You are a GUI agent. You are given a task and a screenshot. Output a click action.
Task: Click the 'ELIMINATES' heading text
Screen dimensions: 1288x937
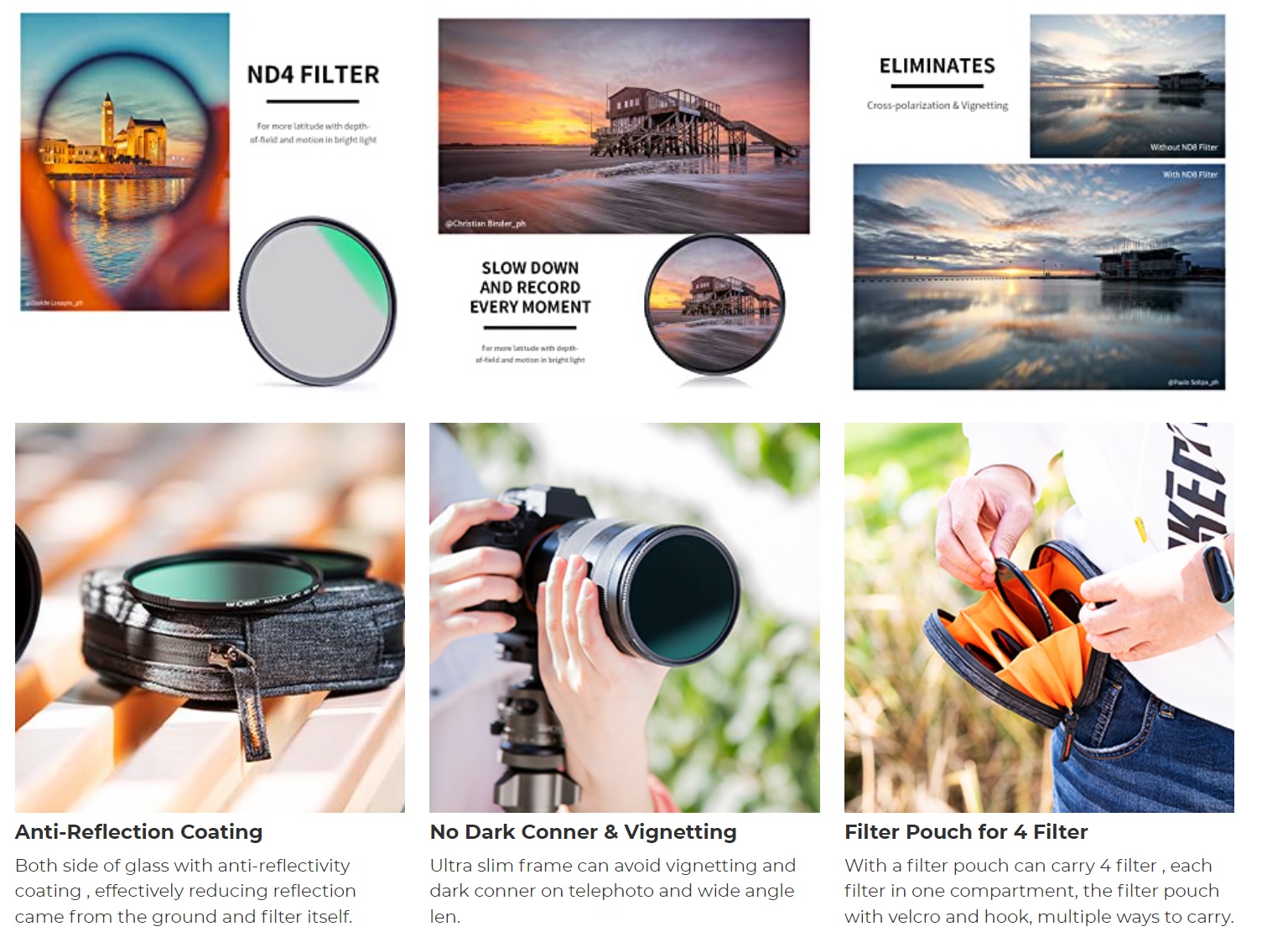click(x=937, y=65)
